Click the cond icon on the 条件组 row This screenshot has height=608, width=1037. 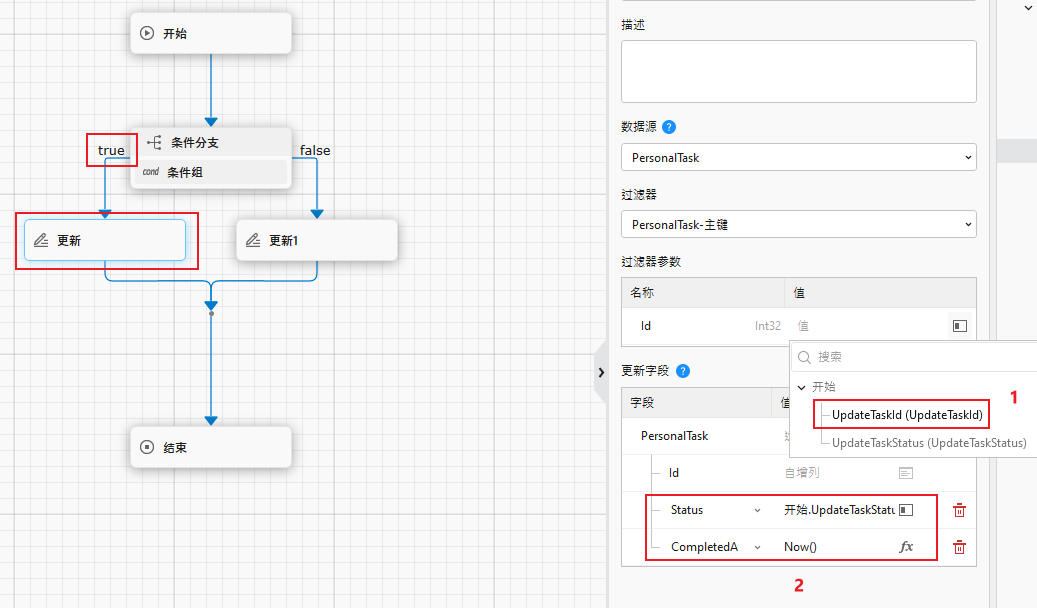tap(150, 172)
